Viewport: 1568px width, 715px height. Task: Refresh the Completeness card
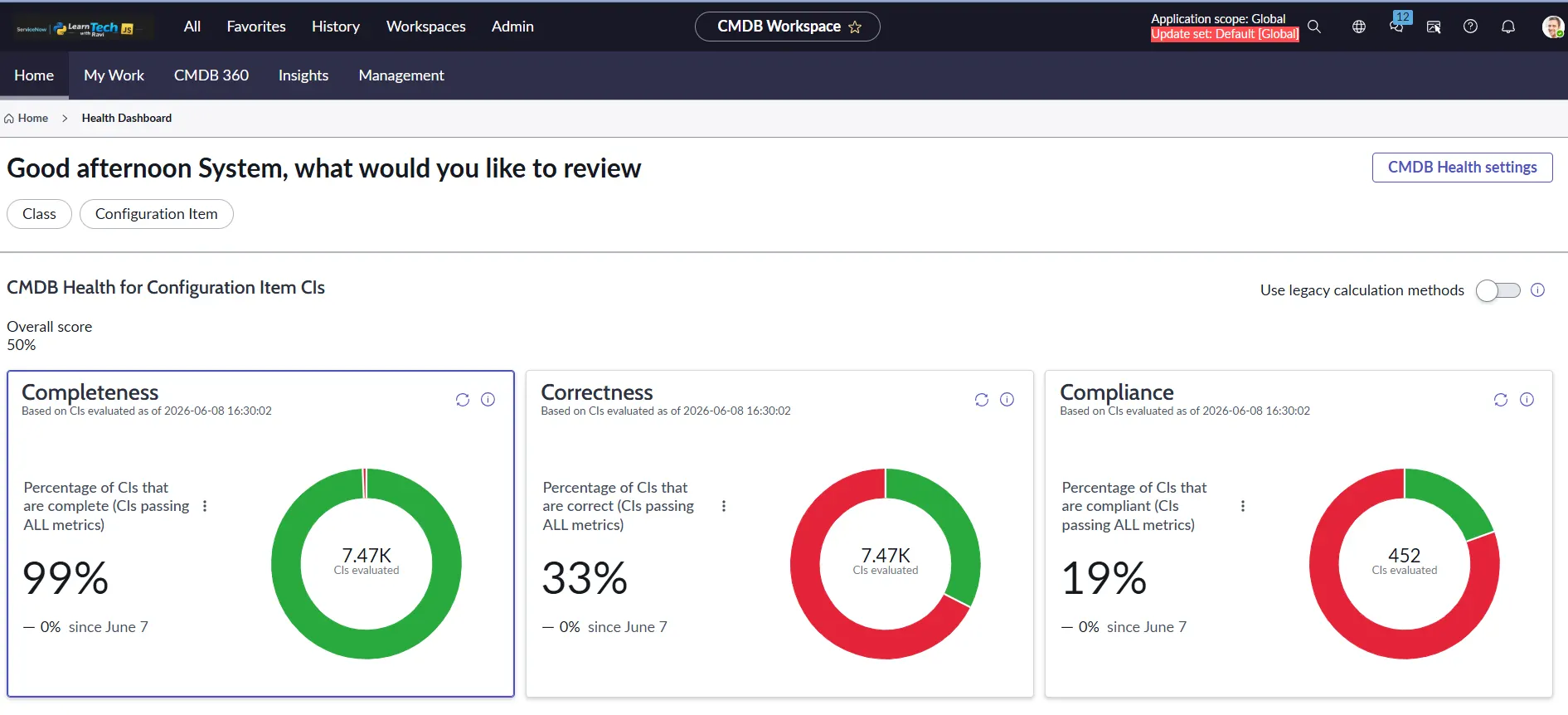click(463, 400)
